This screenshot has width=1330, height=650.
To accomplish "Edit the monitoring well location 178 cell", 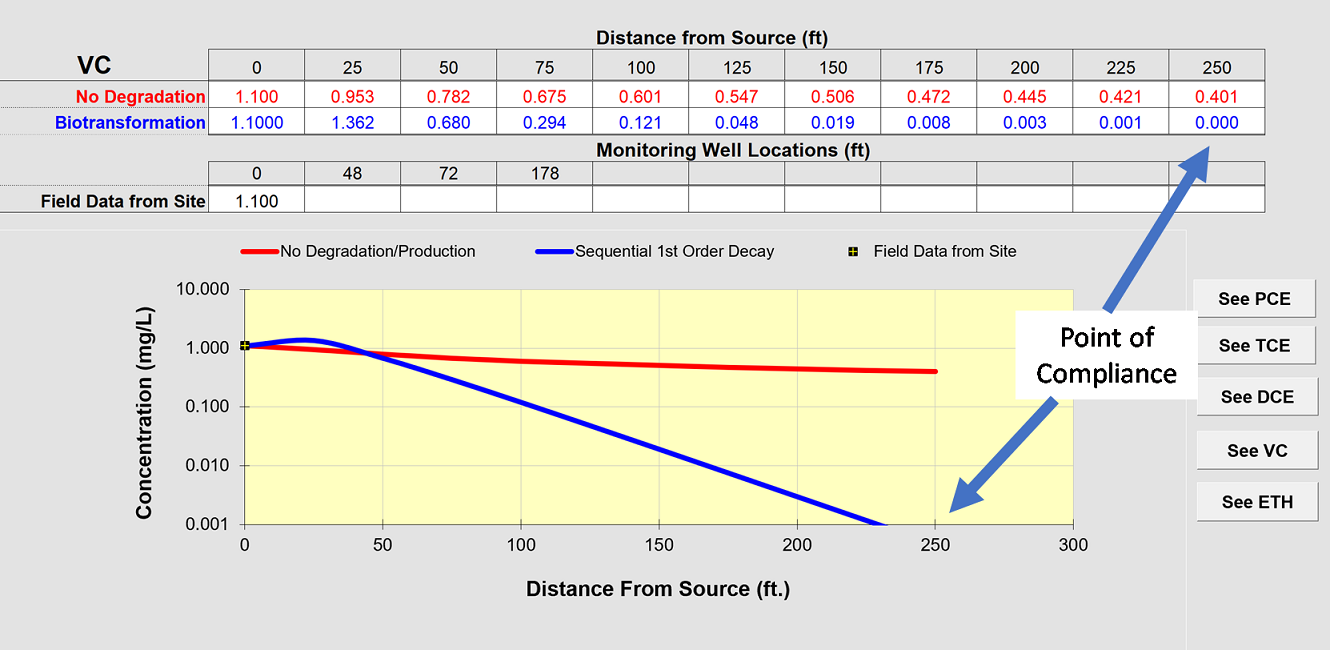I will (x=544, y=174).
